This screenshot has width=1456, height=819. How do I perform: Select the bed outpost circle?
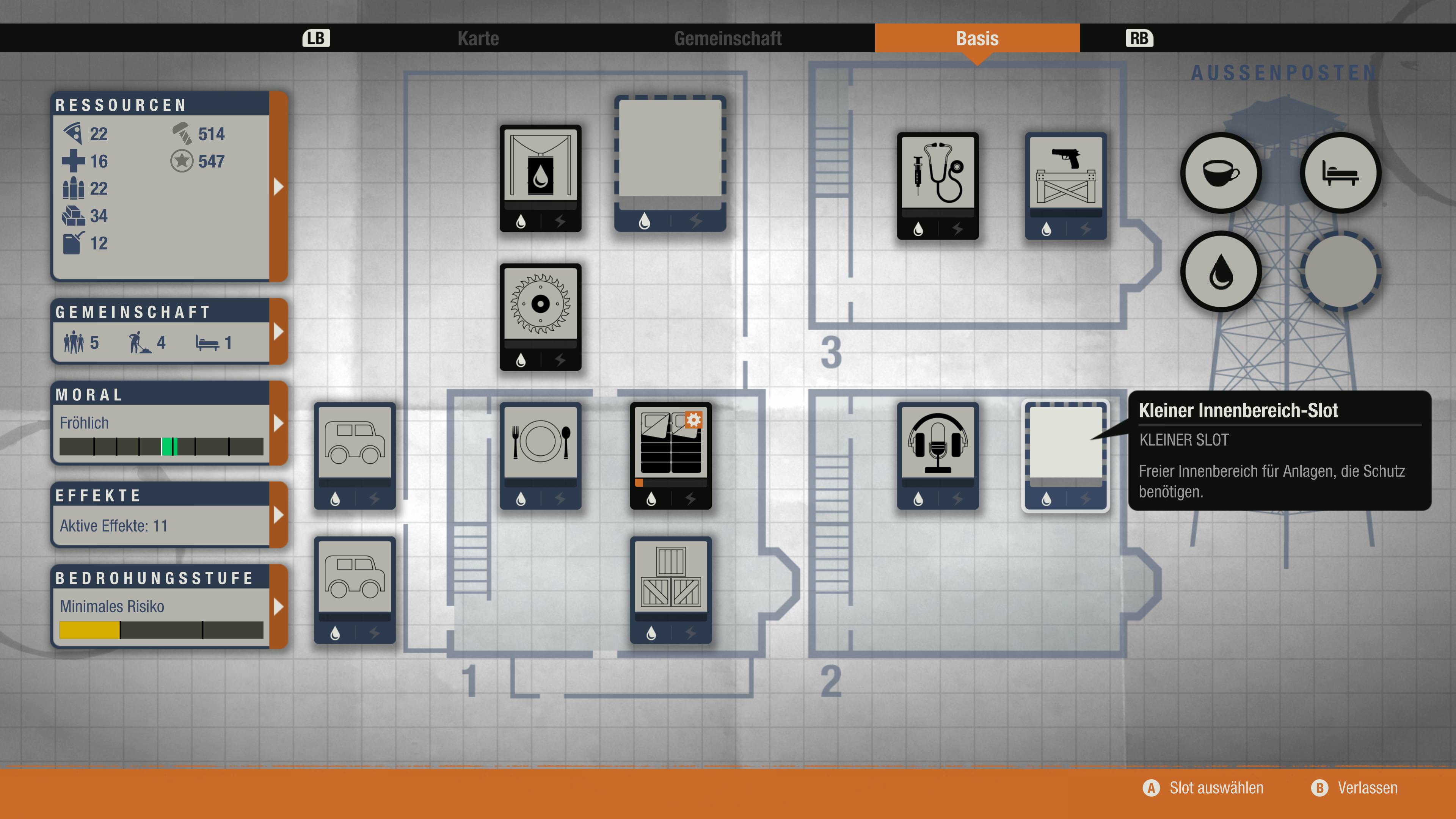1341,173
